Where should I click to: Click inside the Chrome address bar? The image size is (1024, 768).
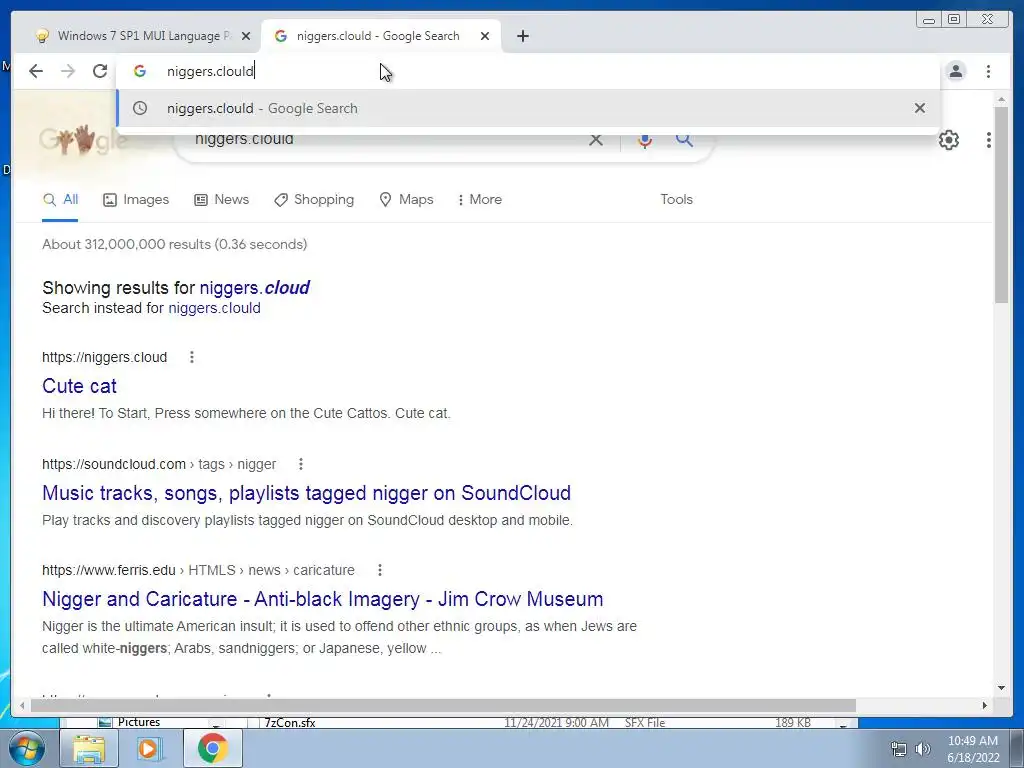click(528, 71)
